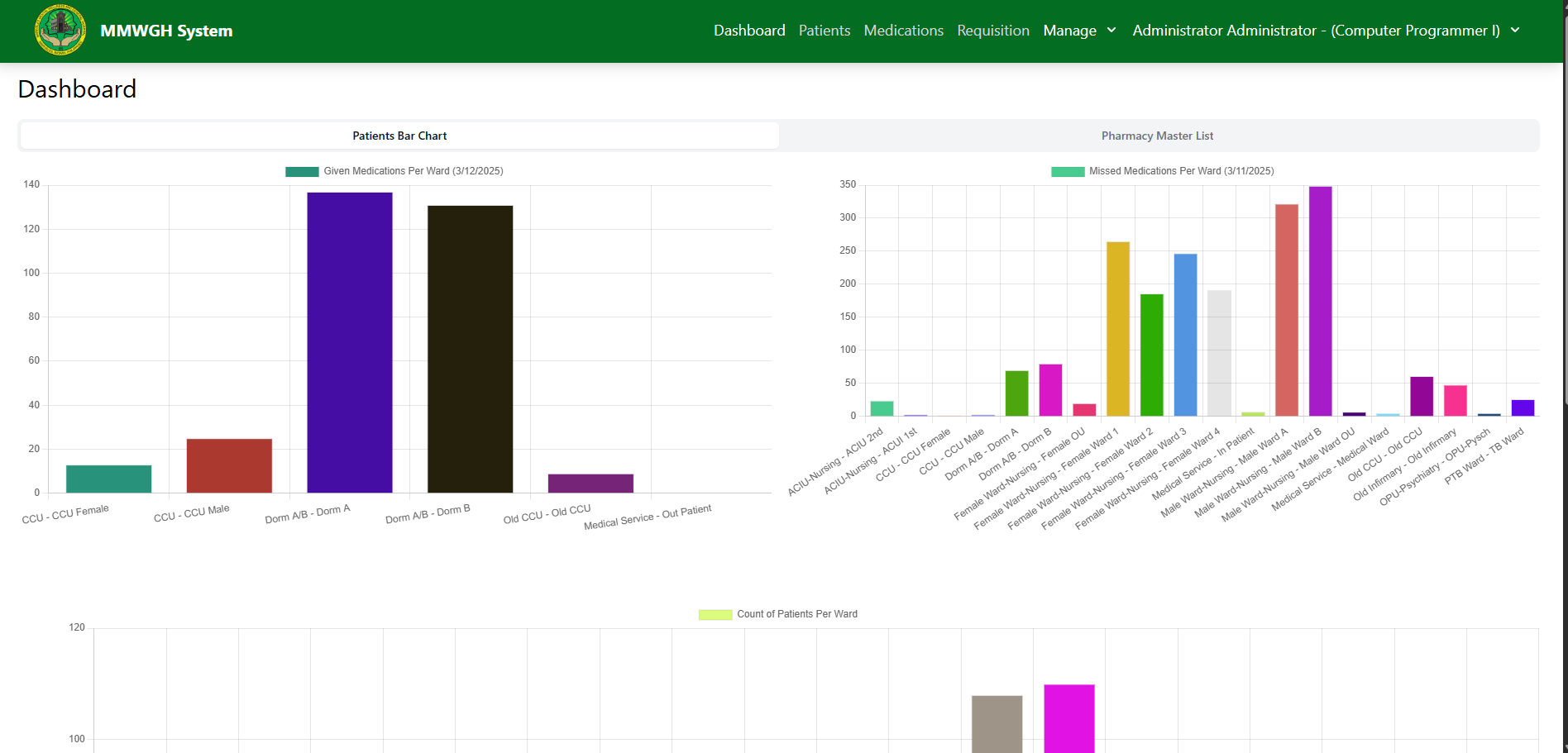This screenshot has height=753, width=1568.
Task: Expand the Manage dropdown menu
Action: [x=1069, y=31]
